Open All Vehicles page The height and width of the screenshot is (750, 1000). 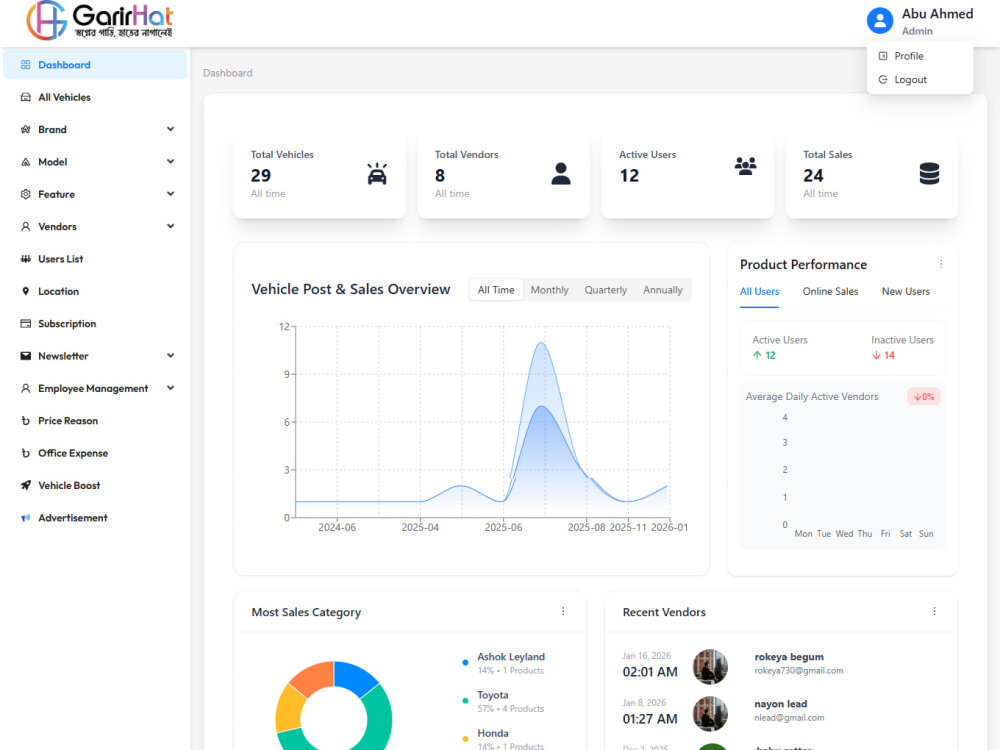click(x=96, y=97)
